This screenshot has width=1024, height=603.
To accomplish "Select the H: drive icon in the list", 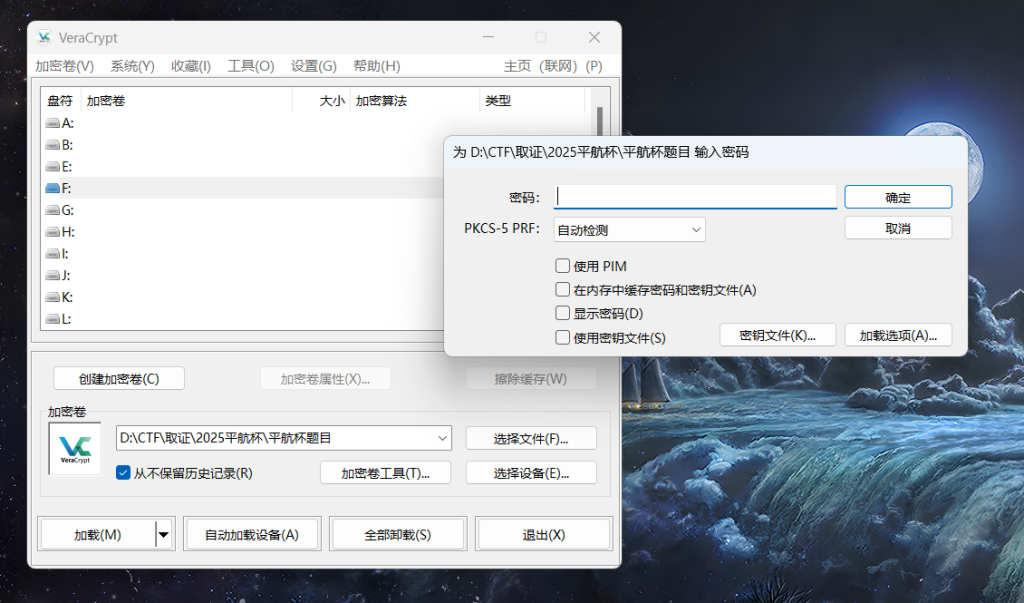I will click(53, 232).
